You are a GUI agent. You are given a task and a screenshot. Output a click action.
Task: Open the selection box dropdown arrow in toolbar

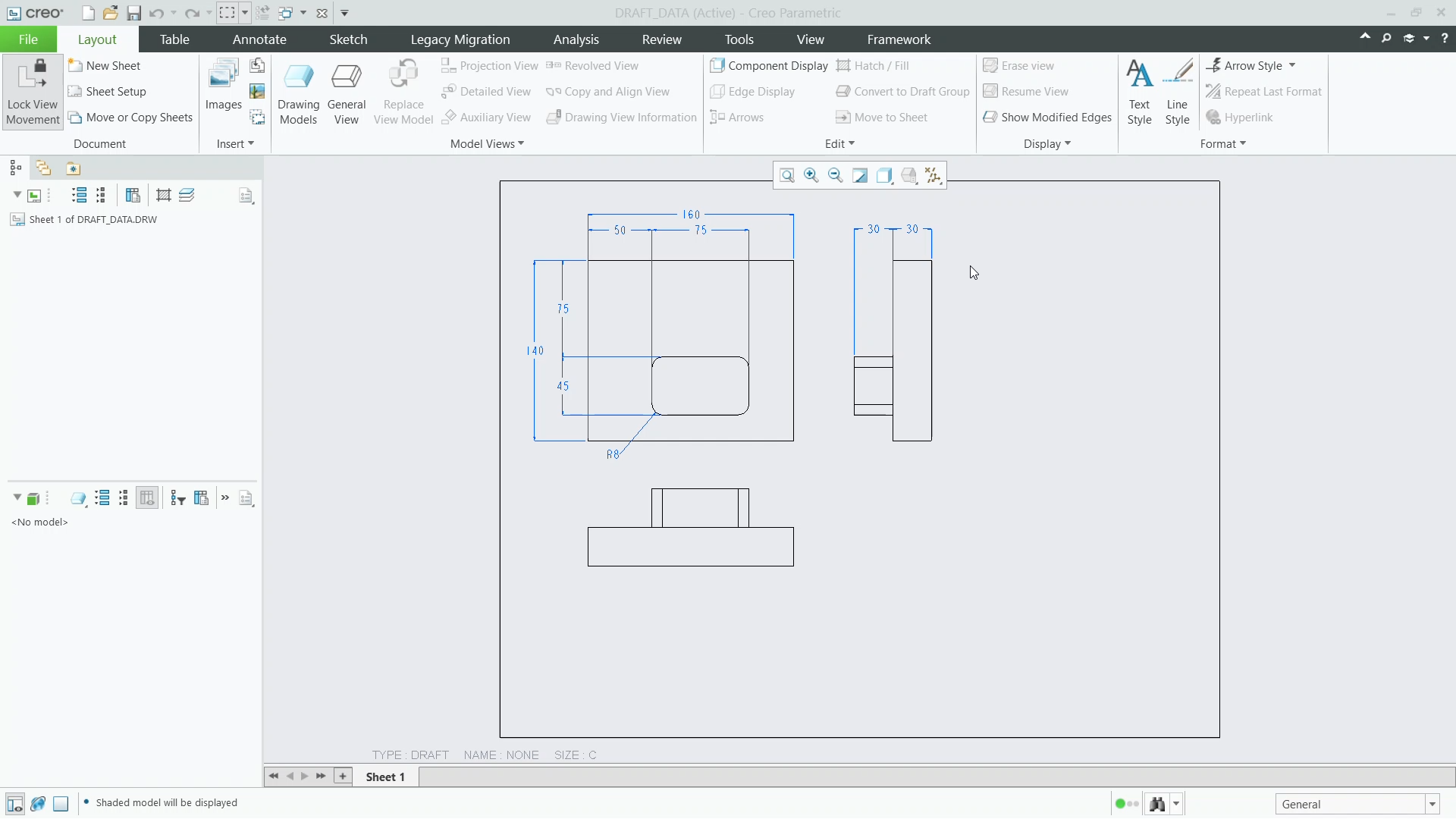point(245,13)
